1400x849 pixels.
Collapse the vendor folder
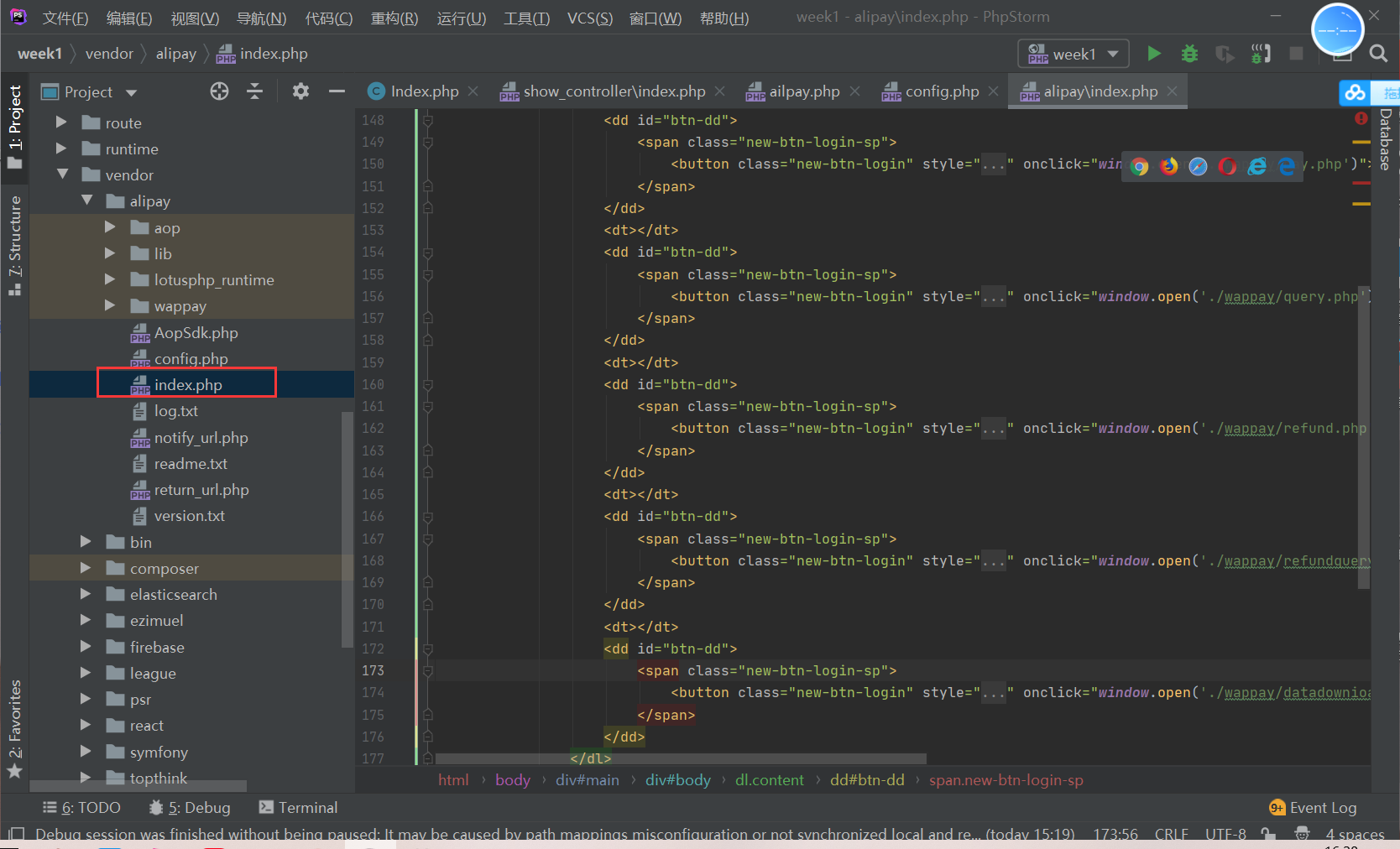pos(62,174)
